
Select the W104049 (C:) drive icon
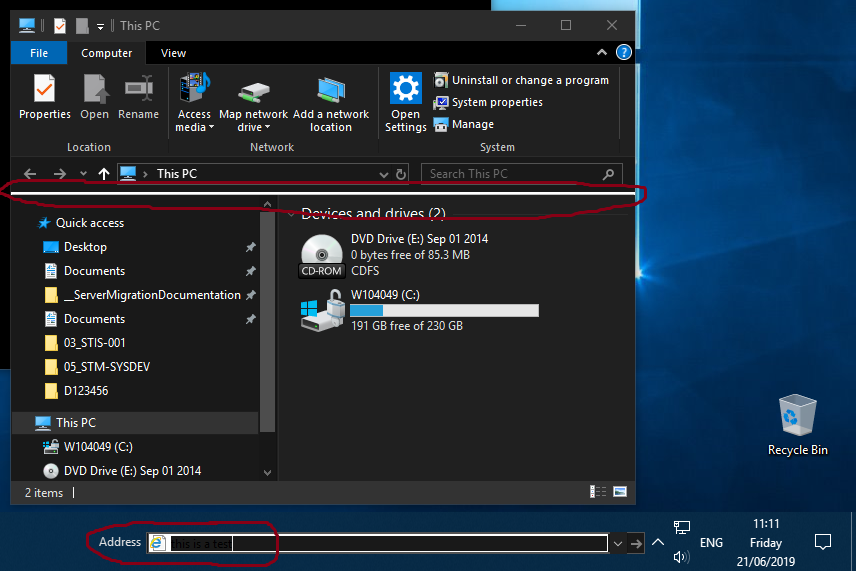(322, 310)
